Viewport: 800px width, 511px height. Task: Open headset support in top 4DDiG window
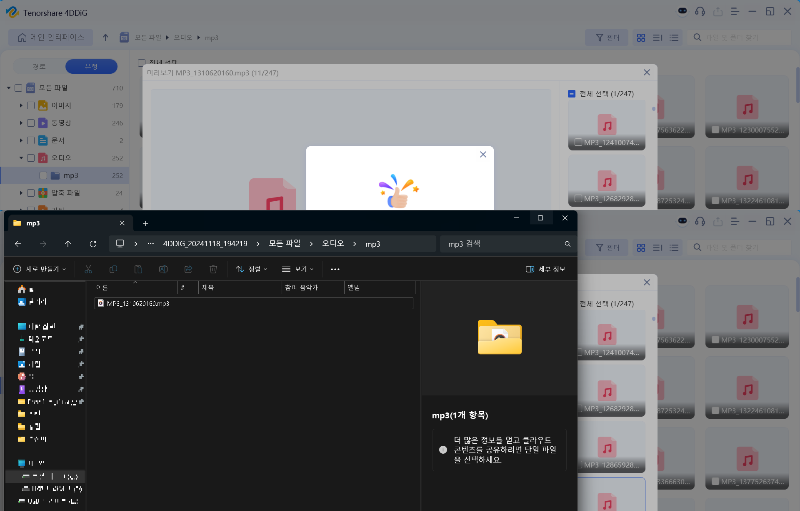point(700,11)
